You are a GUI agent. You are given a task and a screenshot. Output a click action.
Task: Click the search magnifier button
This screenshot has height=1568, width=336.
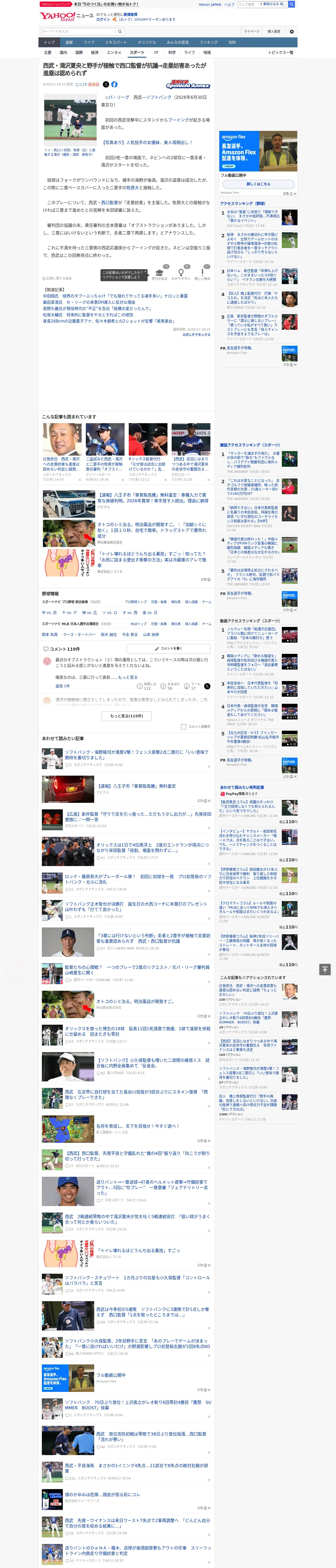pos(120,32)
